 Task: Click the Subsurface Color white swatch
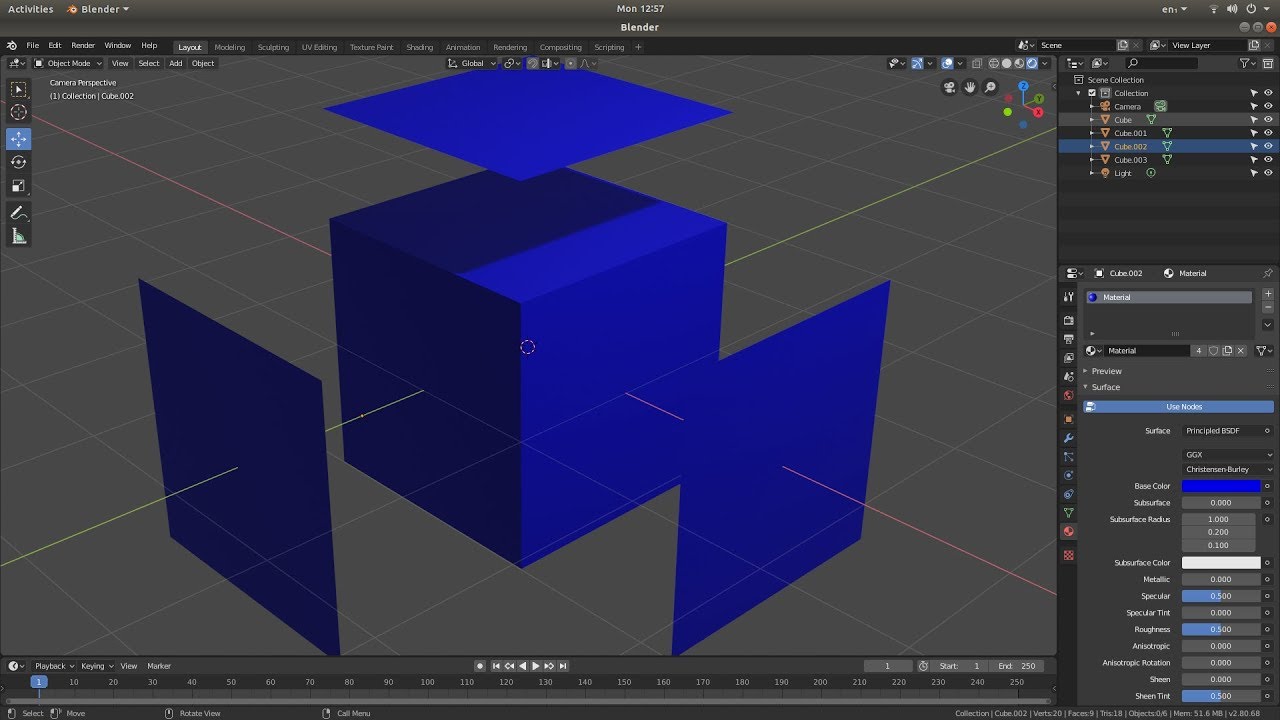pos(1221,563)
